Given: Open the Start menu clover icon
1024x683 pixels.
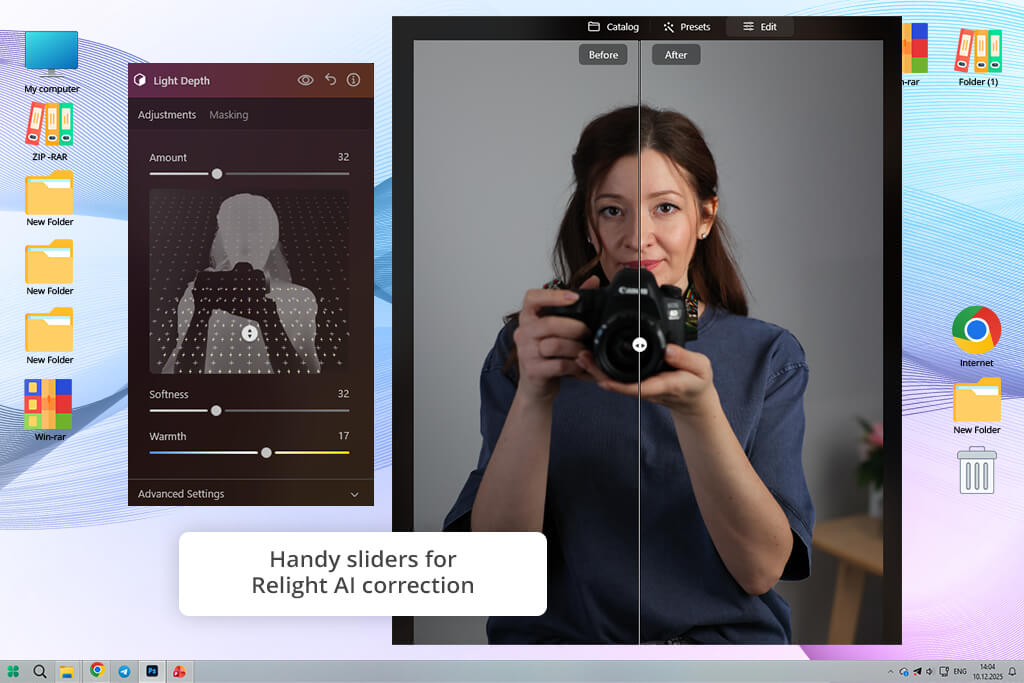Looking at the screenshot, I should click(12, 671).
